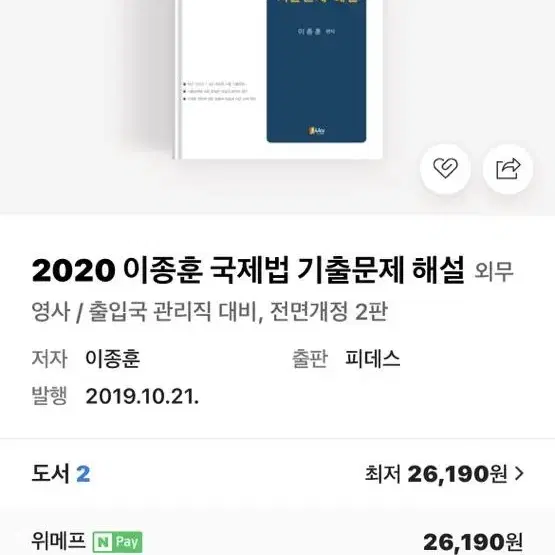
Task: Tap the heart icon to save the book
Action: (x=445, y=168)
